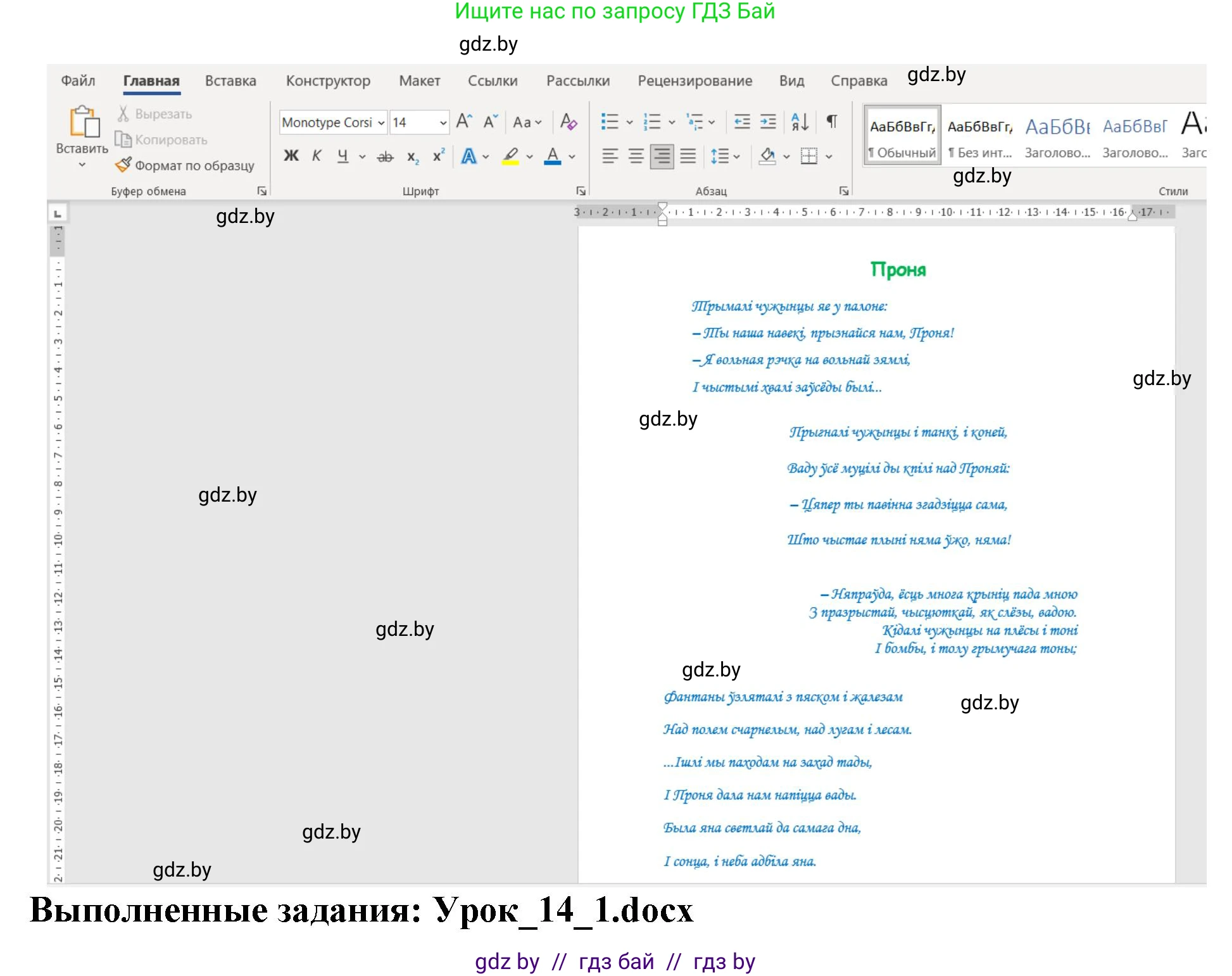Center the text alignment
The height and width of the screenshot is (976, 1232).
coord(636,156)
